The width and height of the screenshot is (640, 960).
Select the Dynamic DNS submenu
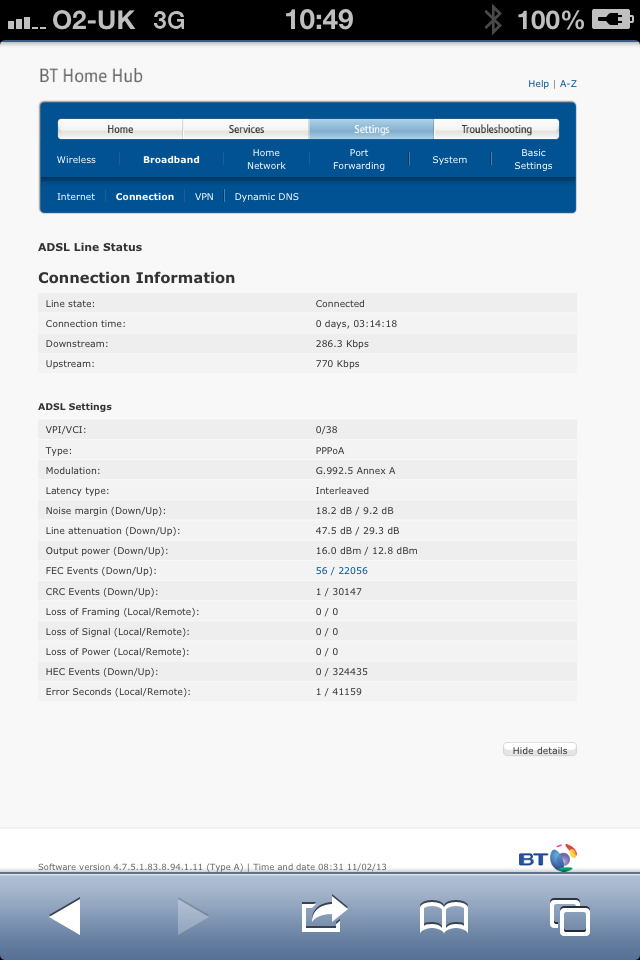(266, 197)
